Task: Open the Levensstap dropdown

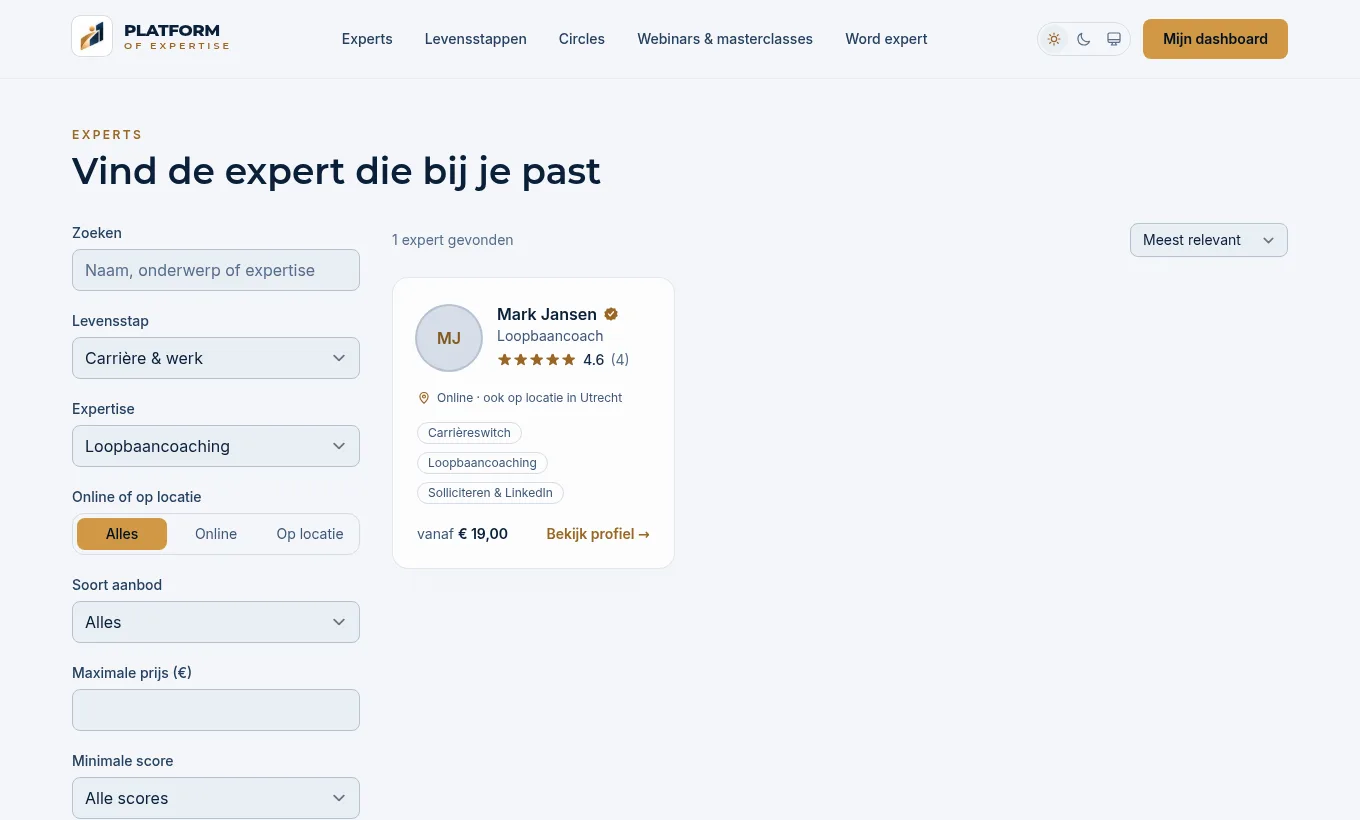Action: 216,358
